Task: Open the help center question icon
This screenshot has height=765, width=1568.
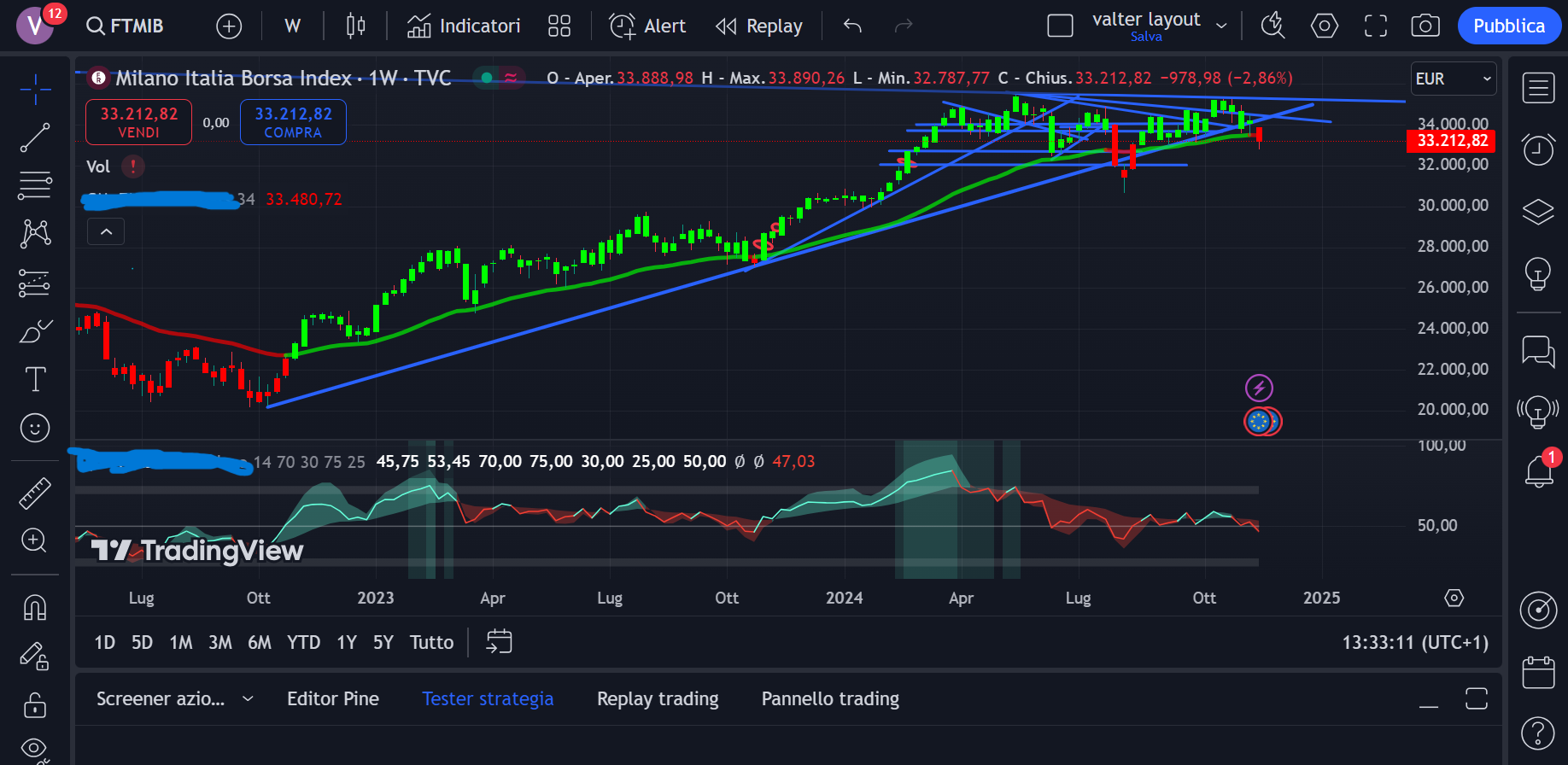Action: [1538, 733]
